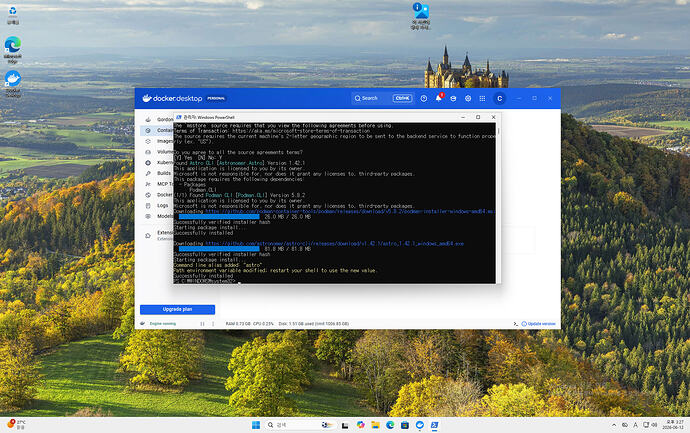Open the Models sidebar icon
690x433 pixels.
[x=148, y=216]
